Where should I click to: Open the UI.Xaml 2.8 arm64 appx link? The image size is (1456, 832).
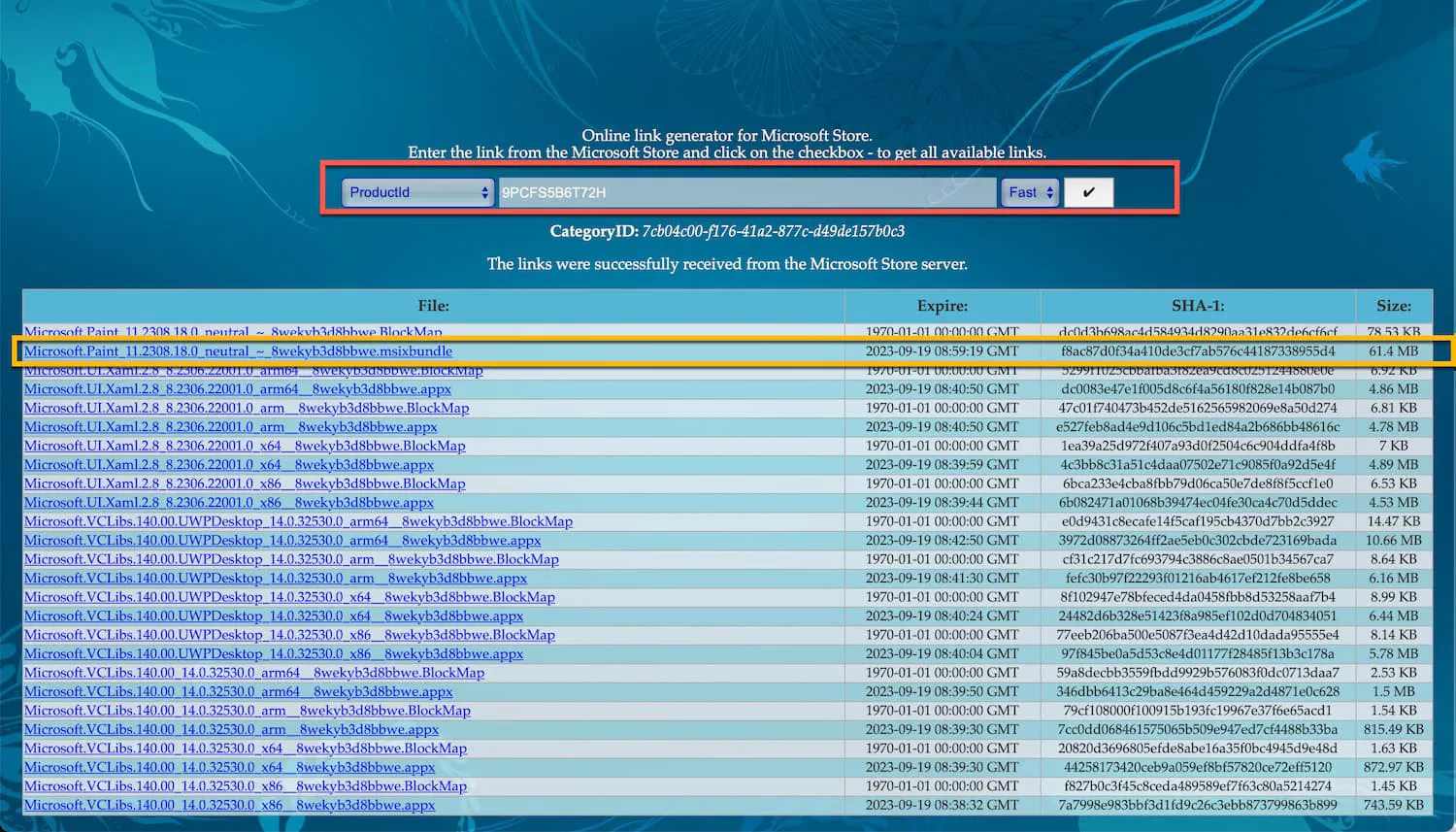coord(238,389)
